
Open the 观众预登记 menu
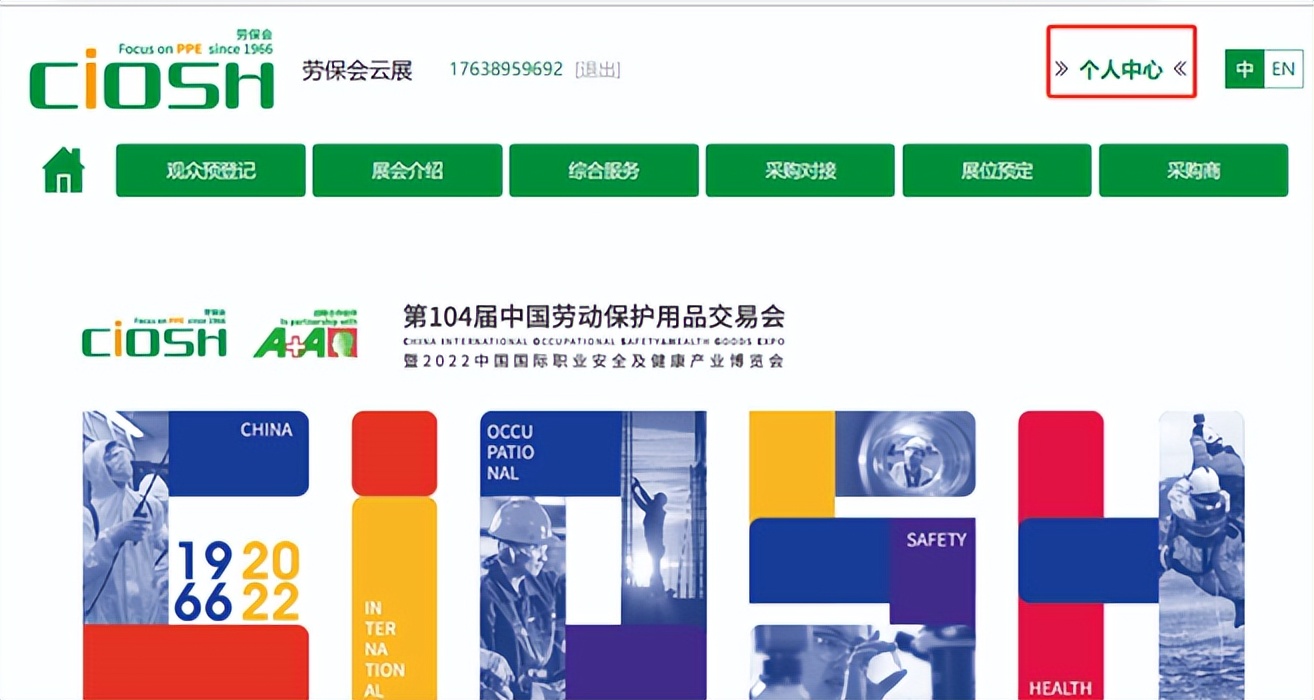(211, 170)
